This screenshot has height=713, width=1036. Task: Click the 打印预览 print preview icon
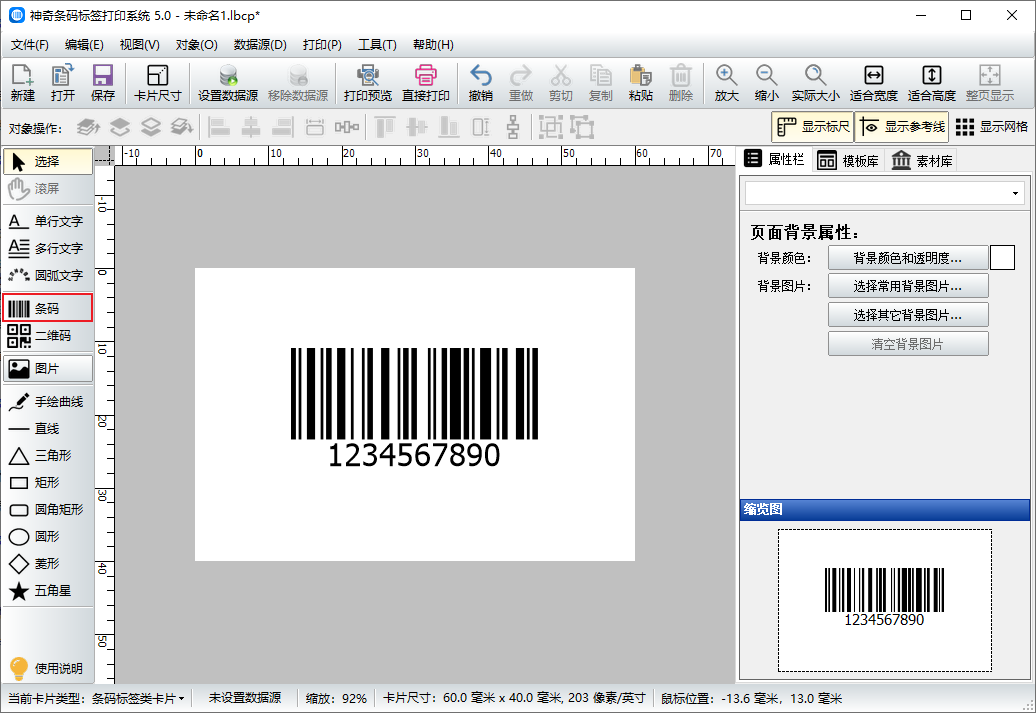point(367,83)
